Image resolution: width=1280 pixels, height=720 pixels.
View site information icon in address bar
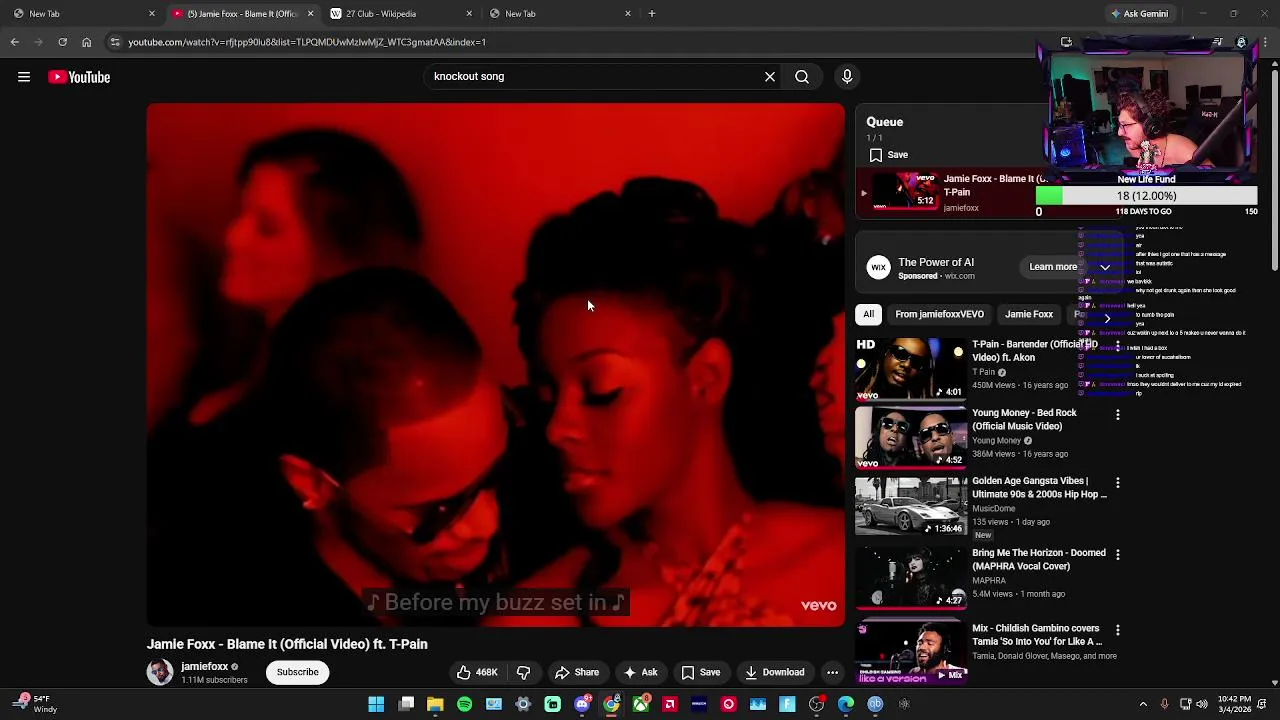(115, 42)
